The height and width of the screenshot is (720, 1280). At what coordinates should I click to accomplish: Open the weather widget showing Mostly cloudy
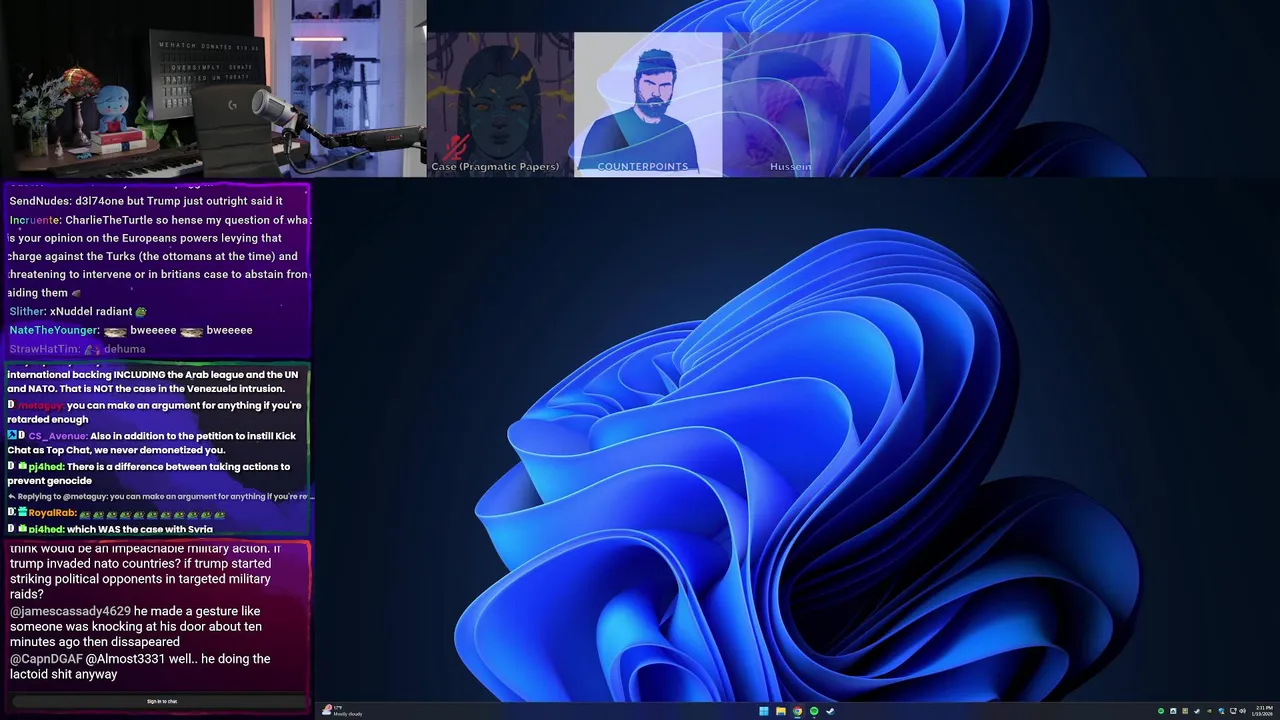(342, 711)
